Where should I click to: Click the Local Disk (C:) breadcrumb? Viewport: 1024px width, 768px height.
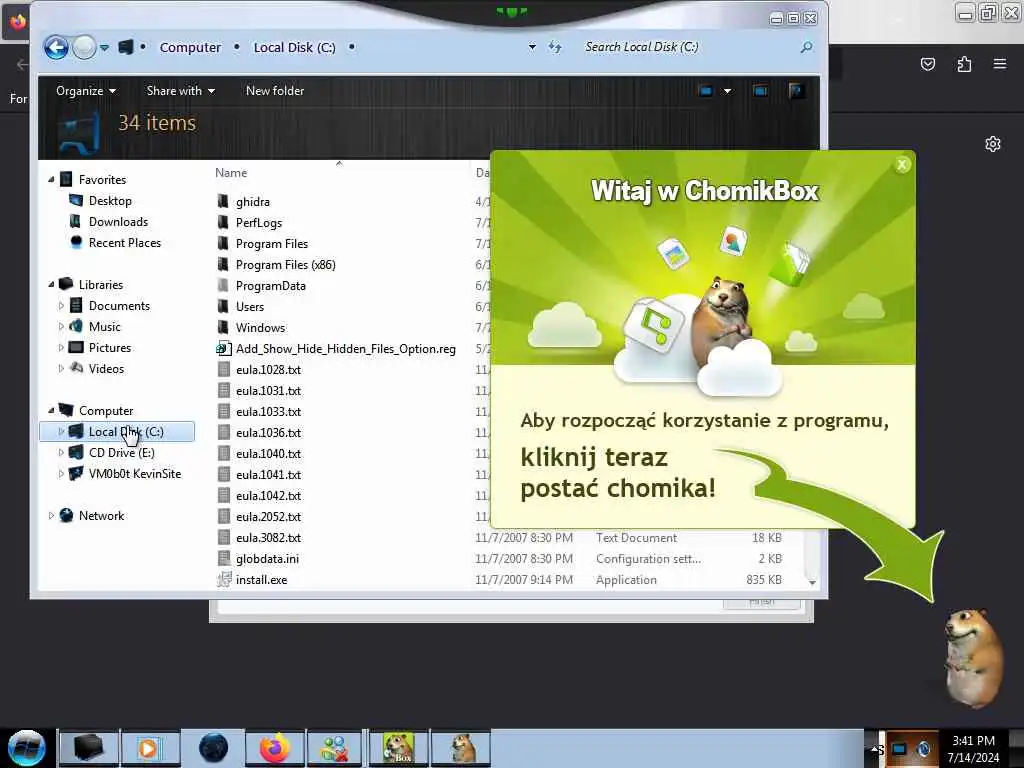coord(295,48)
